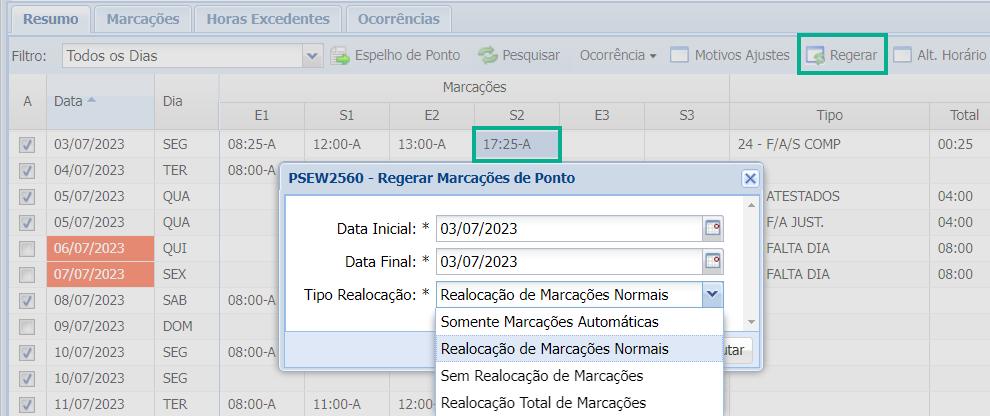Select Realocação Total de Marcações option
This screenshot has height=416, width=990.
click(x=579, y=403)
